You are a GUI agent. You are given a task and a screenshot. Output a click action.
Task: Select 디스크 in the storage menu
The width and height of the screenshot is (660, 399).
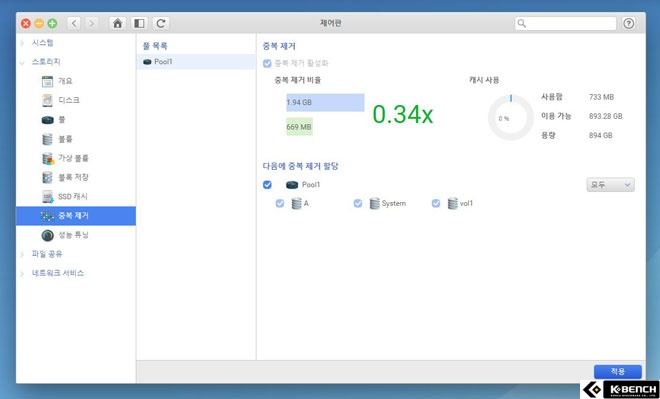click(x=69, y=100)
